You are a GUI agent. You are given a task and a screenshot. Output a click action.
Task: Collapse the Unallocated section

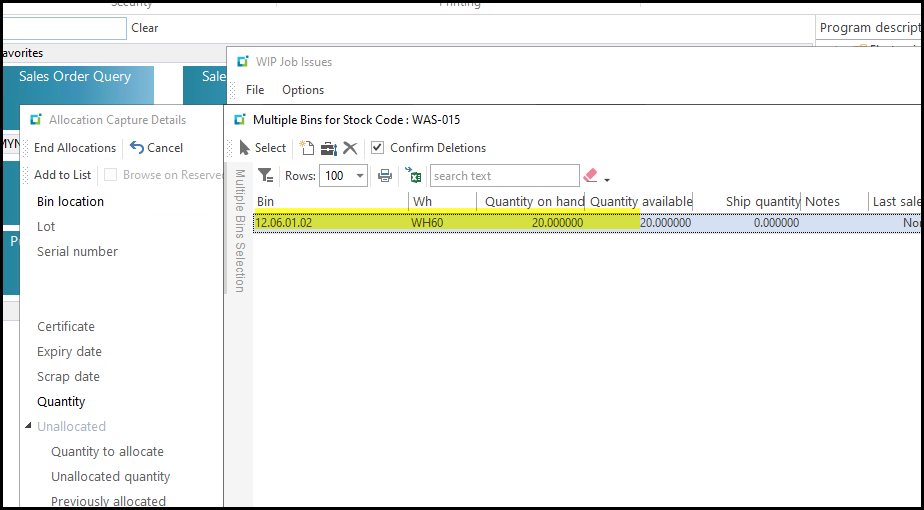point(28,427)
